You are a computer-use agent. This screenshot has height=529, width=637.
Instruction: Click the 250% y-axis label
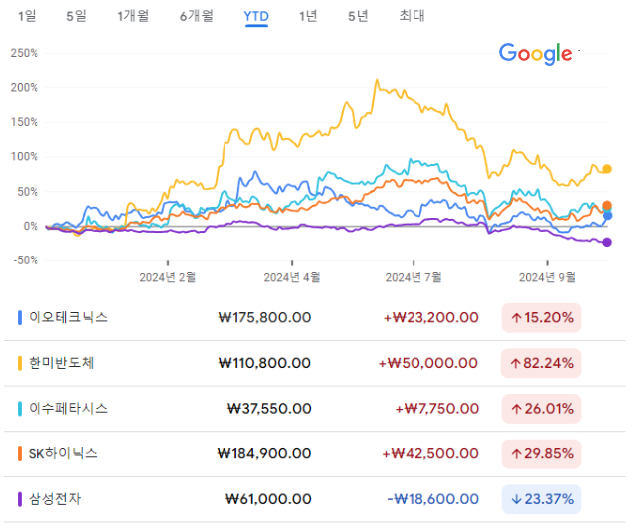(x=24, y=53)
